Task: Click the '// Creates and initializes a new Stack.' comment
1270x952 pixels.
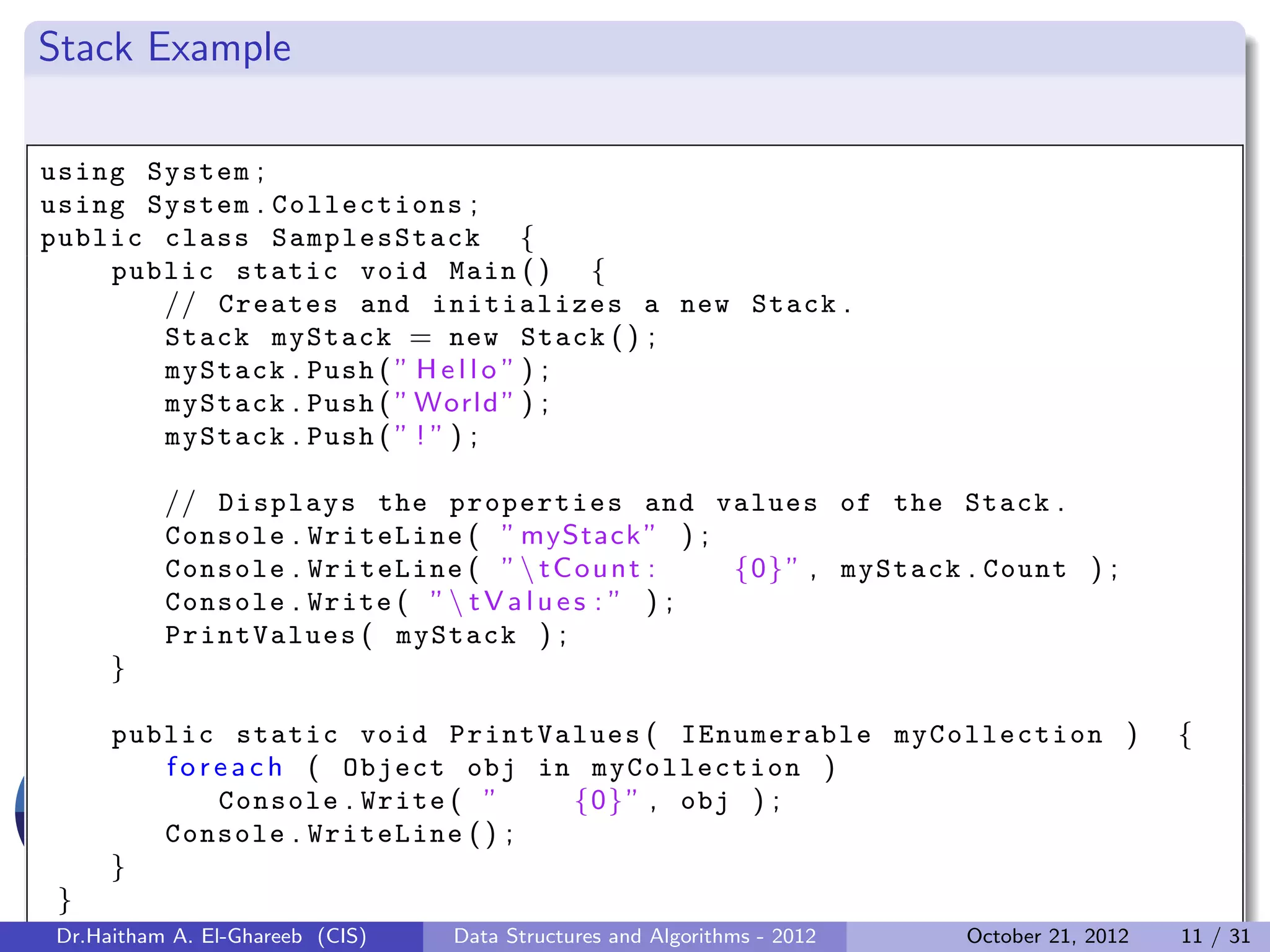Action: (x=508, y=305)
